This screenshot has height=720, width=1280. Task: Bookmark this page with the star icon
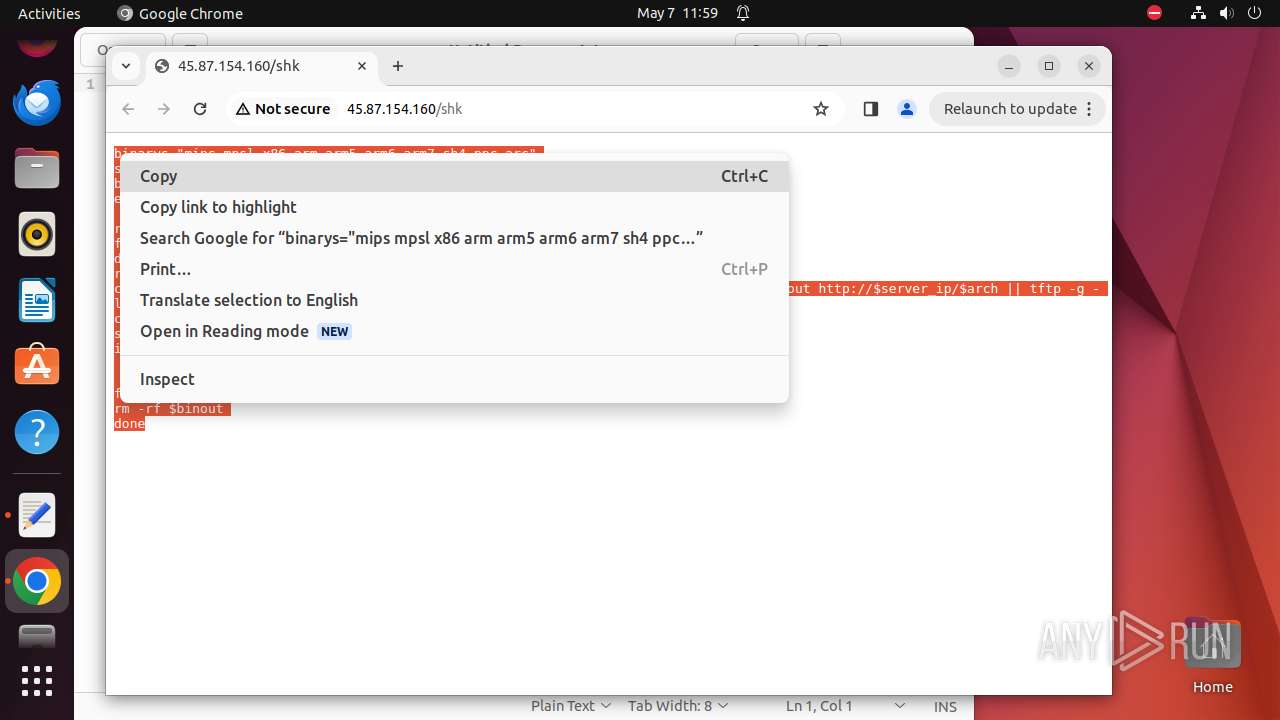click(821, 109)
